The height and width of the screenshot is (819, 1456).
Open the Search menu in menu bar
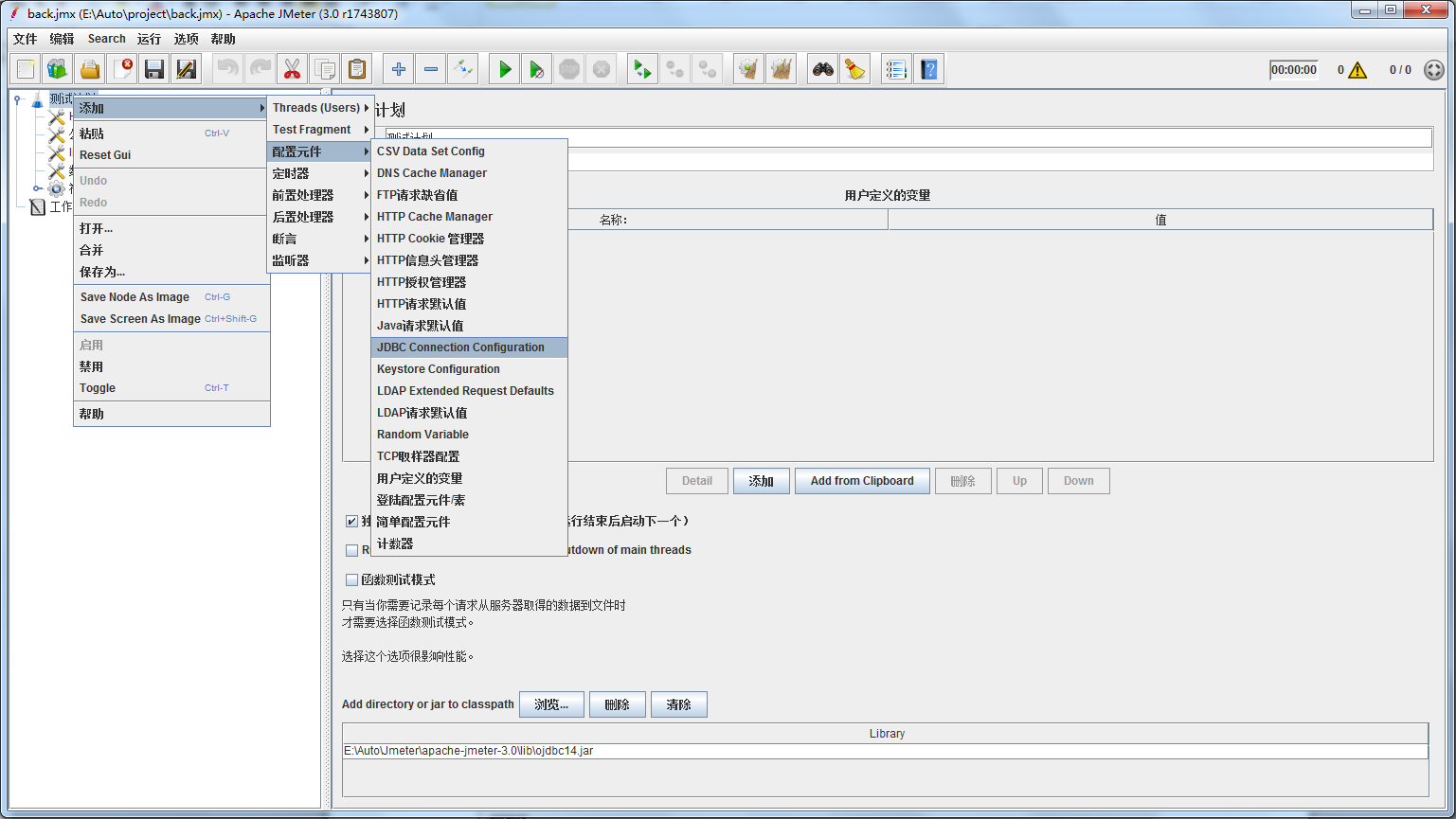pyautogui.click(x=106, y=39)
